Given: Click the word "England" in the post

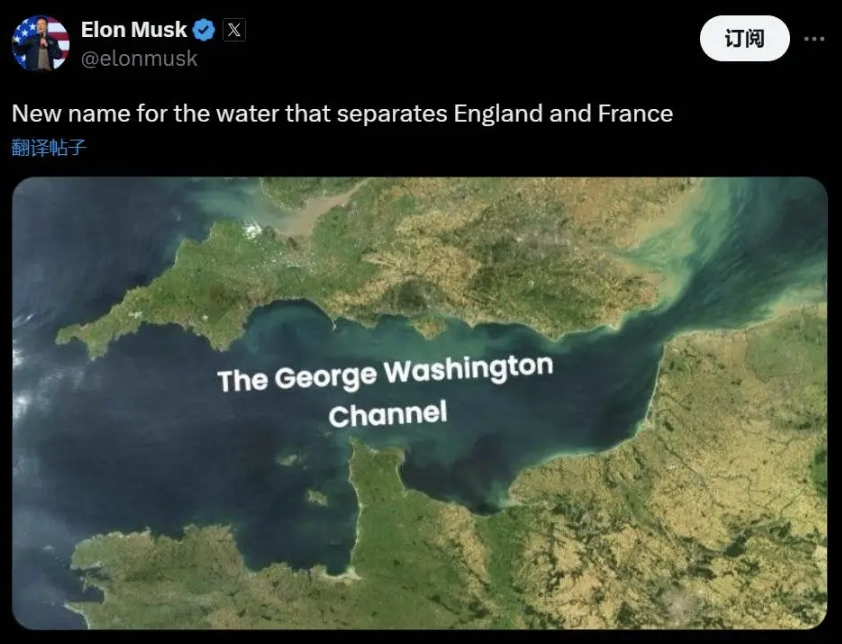Looking at the screenshot, I should [498, 113].
